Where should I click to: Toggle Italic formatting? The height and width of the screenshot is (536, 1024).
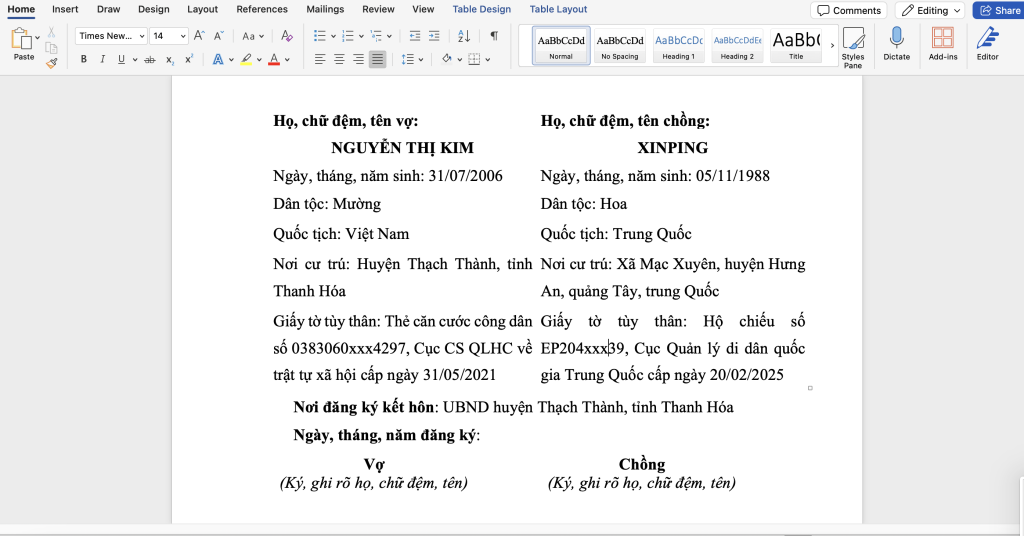103,60
